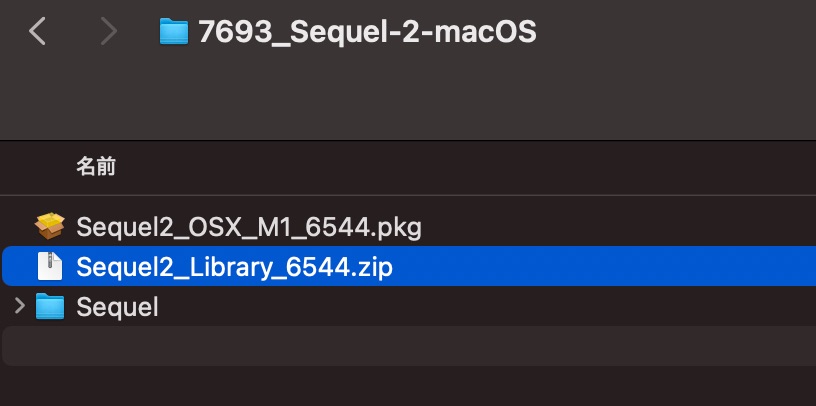816x406 pixels.
Task: Click highlighted row space right of Sequel2_Library_6544.zip
Action: point(600,267)
